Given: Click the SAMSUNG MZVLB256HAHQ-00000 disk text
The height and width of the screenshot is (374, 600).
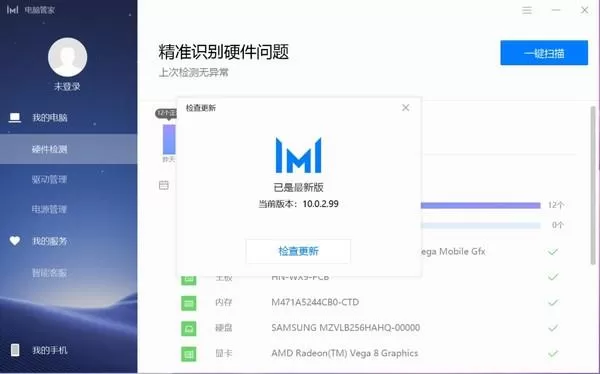Looking at the screenshot, I should 346,328.
